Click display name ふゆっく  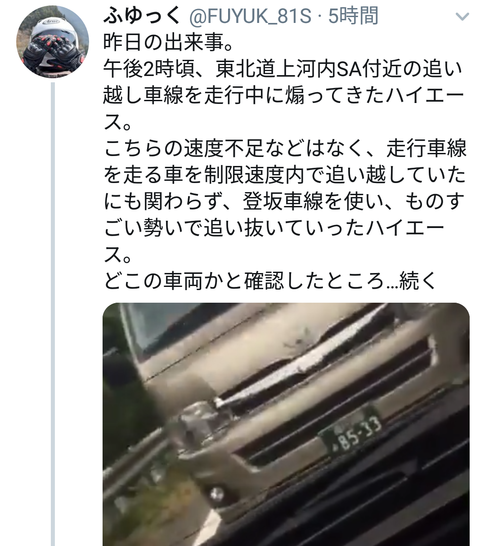(142, 16)
